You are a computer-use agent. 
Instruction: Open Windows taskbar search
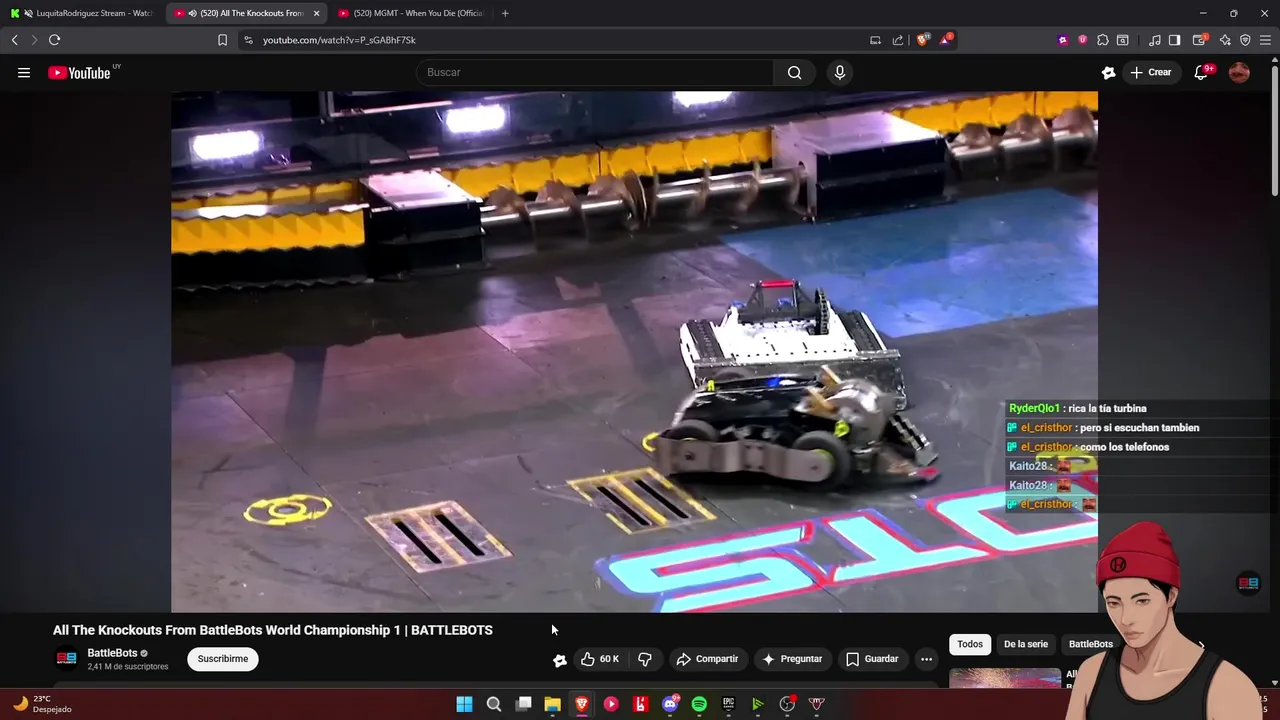[x=494, y=704]
